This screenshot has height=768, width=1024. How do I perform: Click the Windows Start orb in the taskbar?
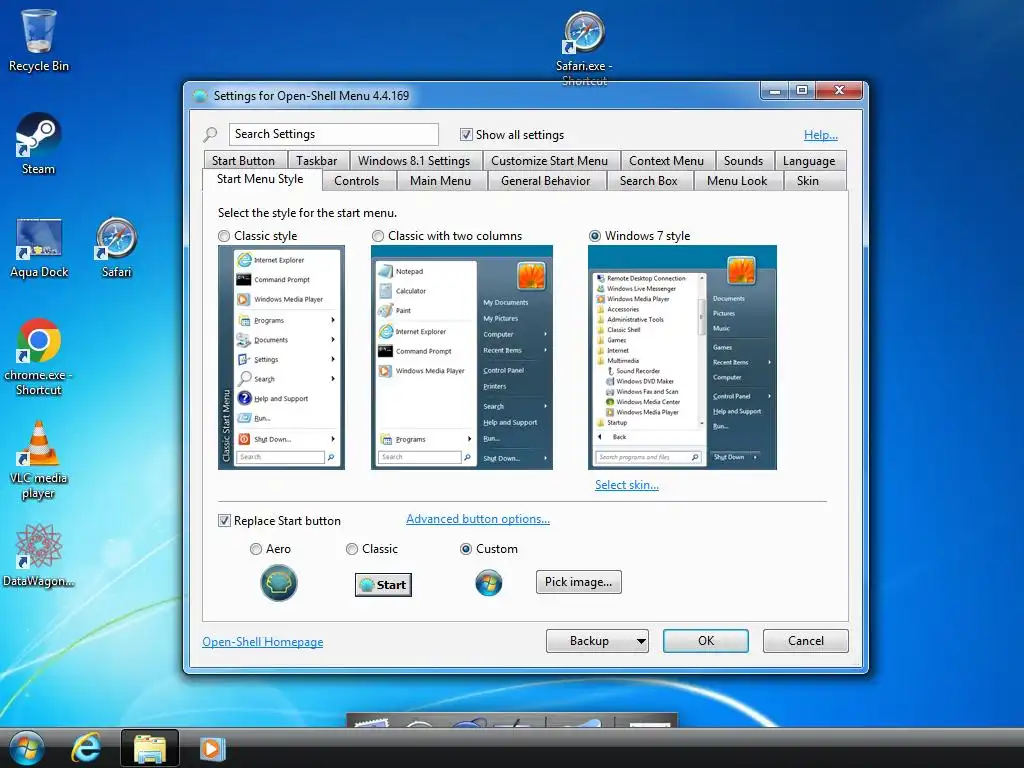tap(26, 748)
